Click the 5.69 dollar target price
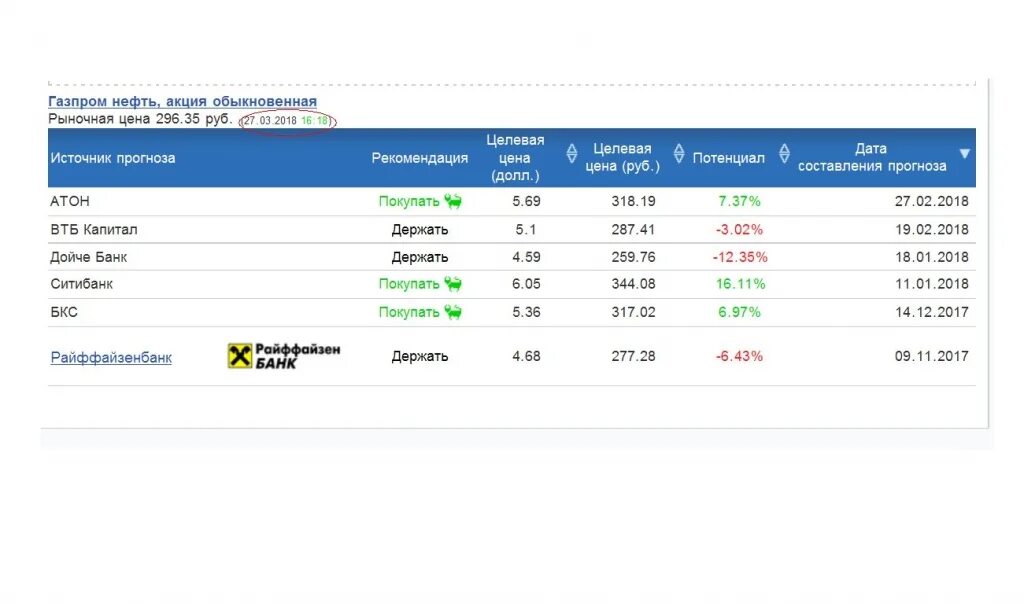Image resolution: width=1024 pixels, height=604 pixels. tap(526, 201)
